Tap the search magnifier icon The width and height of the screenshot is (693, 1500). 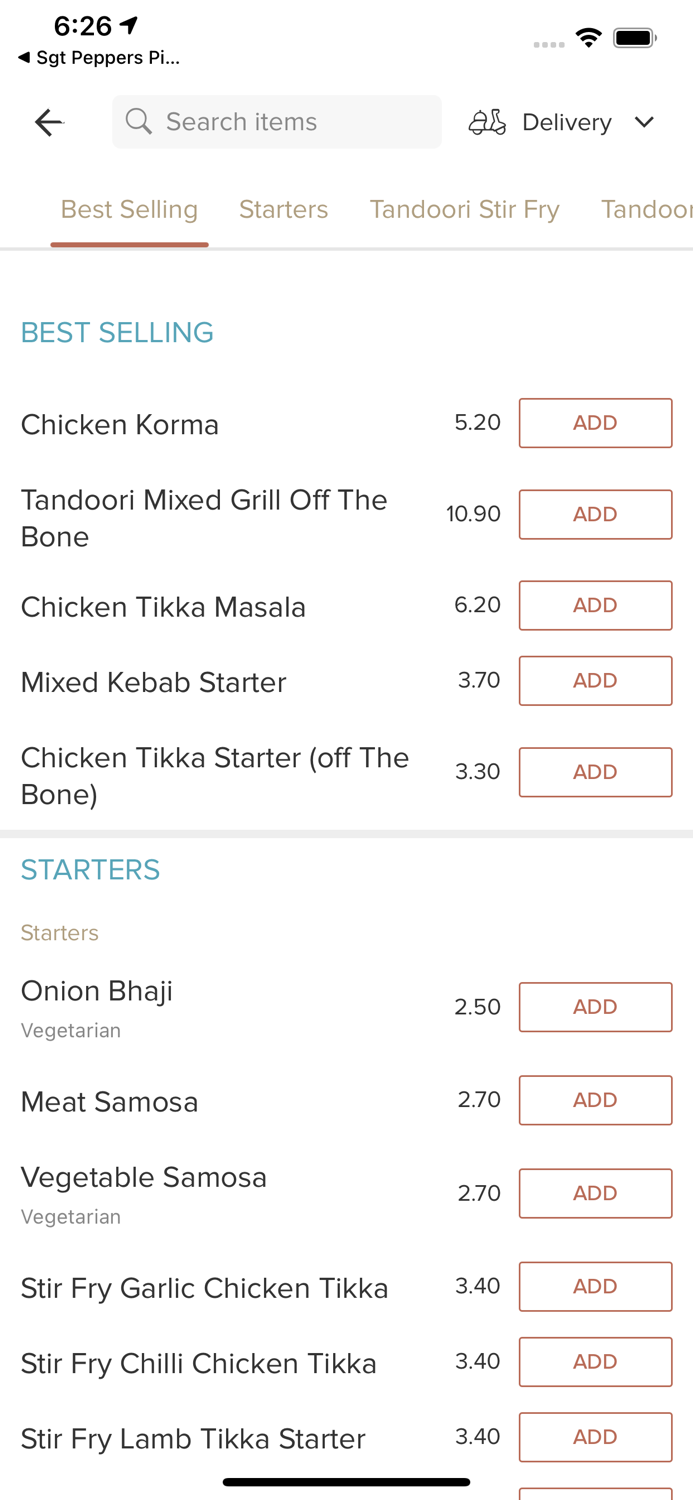(x=138, y=121)
